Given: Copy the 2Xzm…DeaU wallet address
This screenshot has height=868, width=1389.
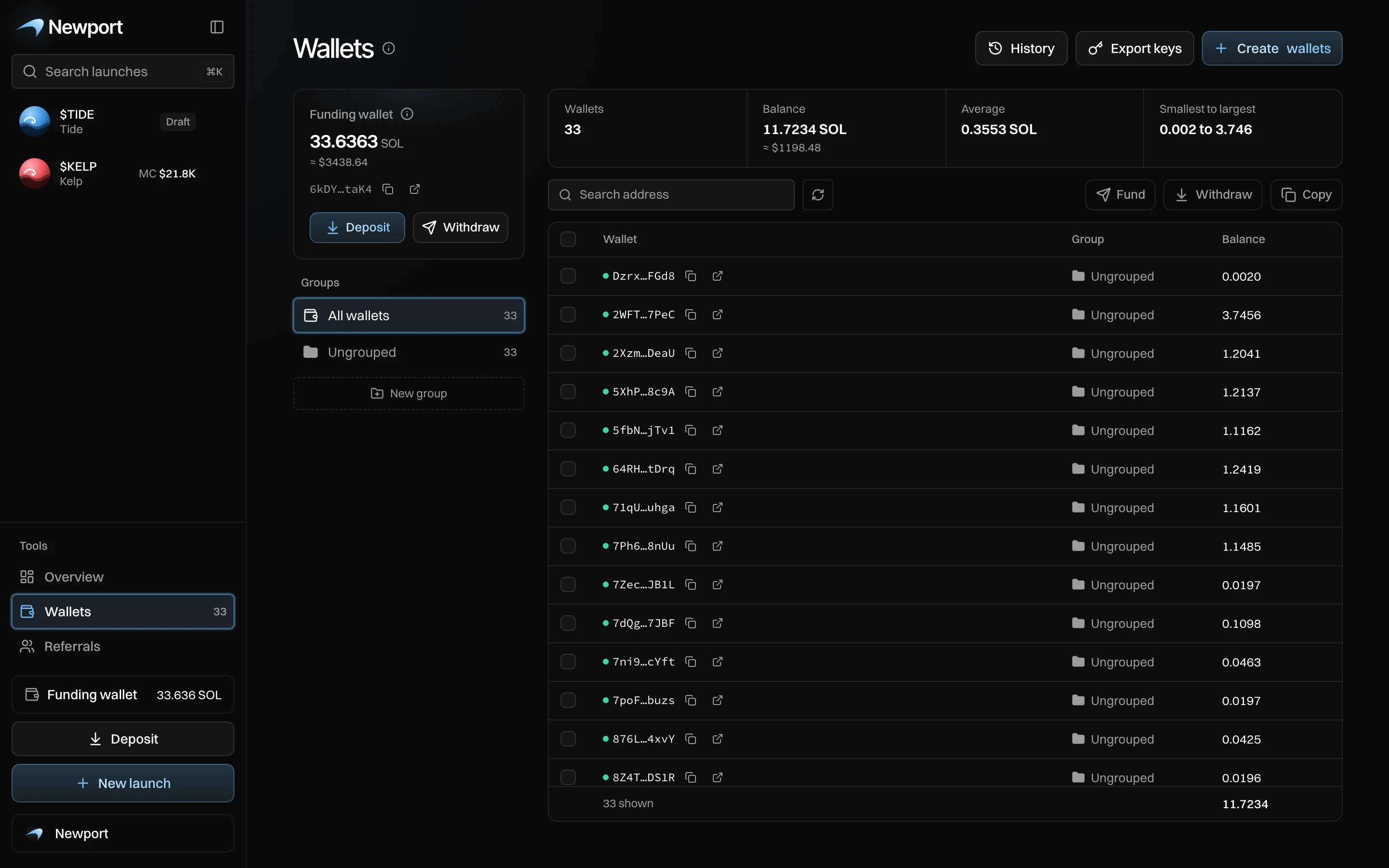Looking at the screenshot, I should [x=691, y=353].
